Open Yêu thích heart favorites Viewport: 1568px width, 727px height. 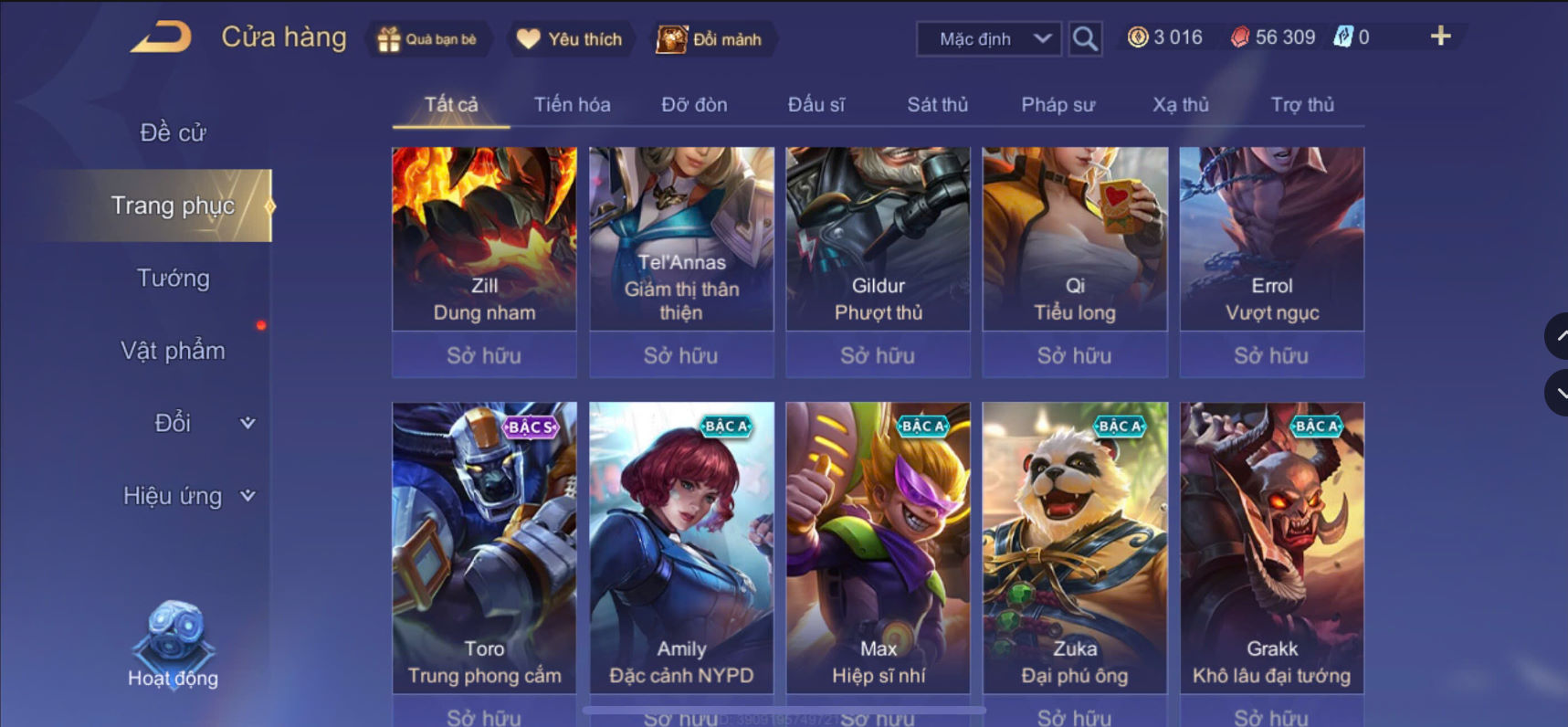[x=528, y=39]
